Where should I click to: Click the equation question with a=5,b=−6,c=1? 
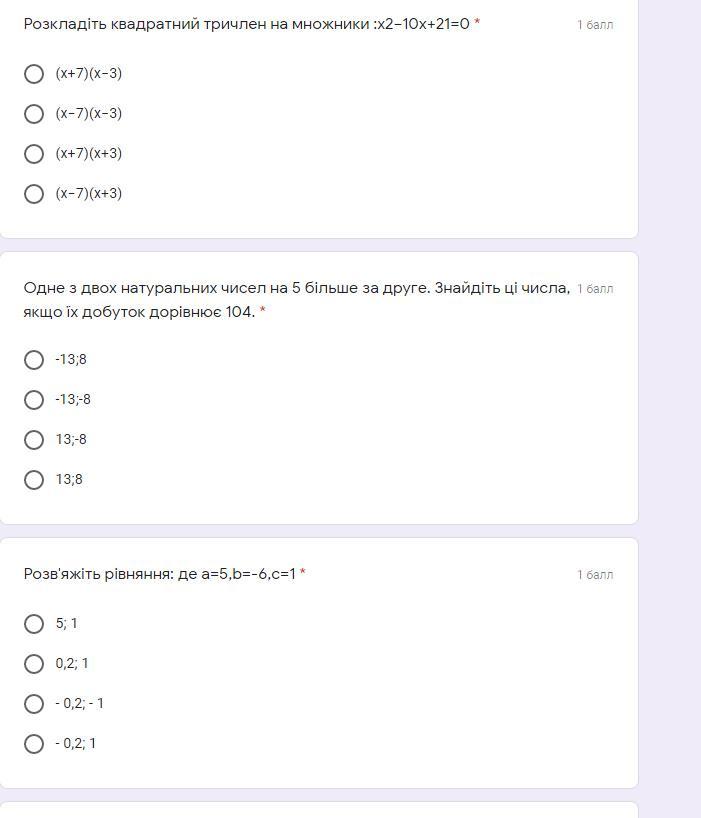[x=160, y=574]
